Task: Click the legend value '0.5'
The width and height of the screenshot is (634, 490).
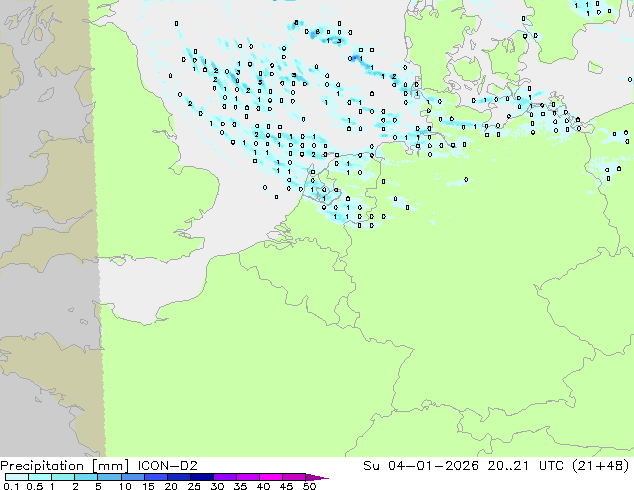Action: click(x=35, y=486)
